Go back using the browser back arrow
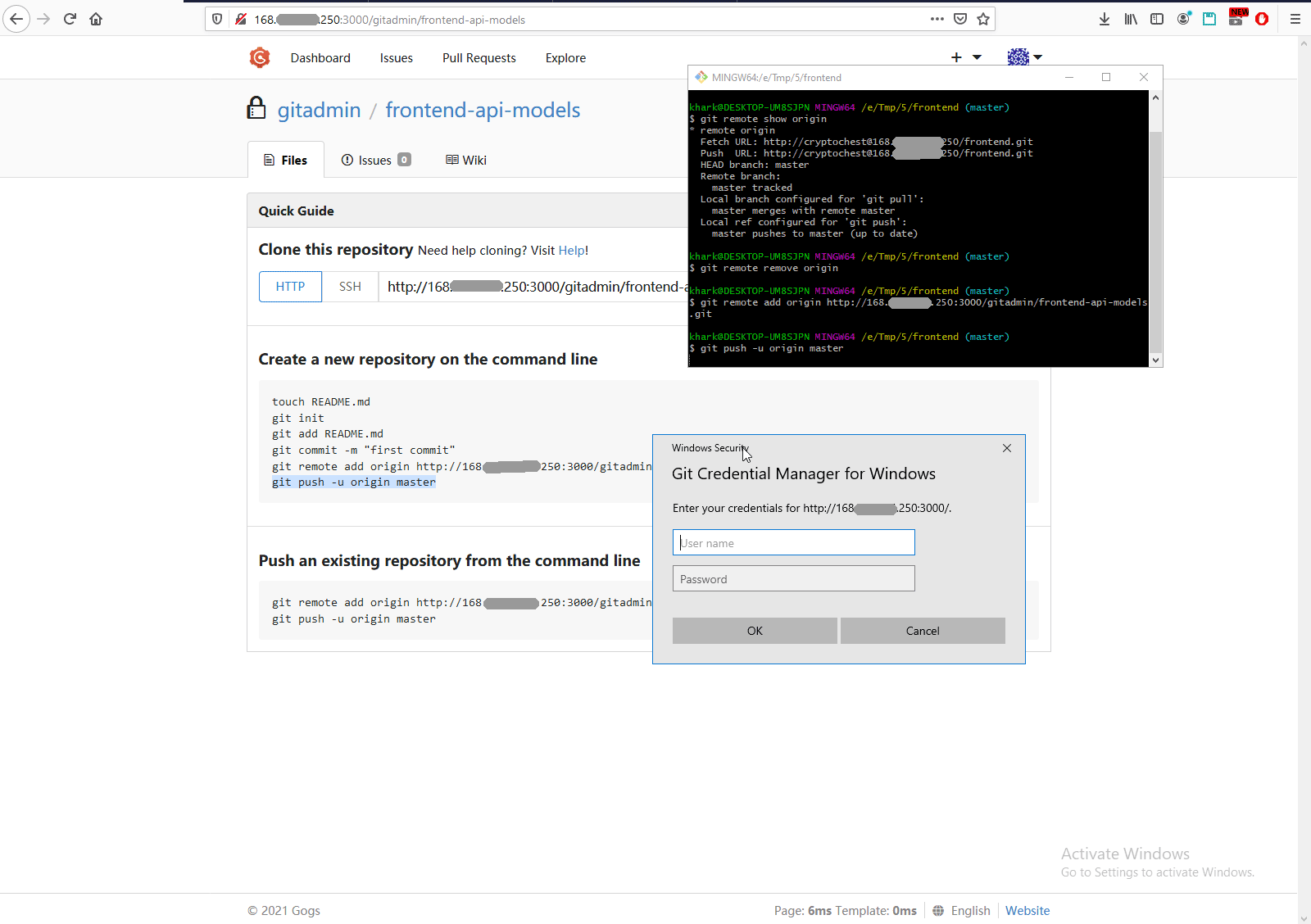1311x924 pixels. pos(16,19)
